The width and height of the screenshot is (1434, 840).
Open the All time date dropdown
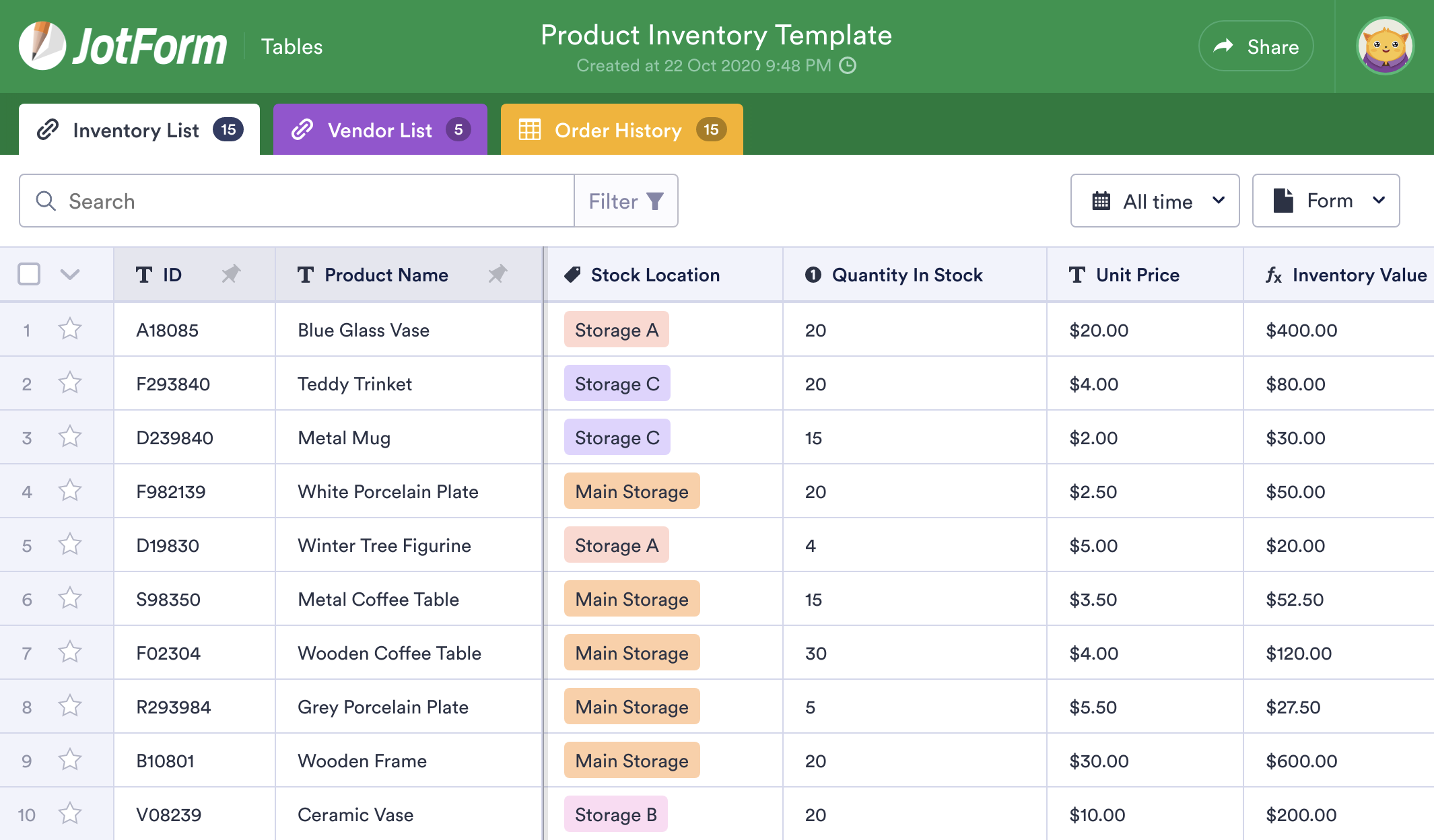pyautogui.click(x=1155, y=201)
